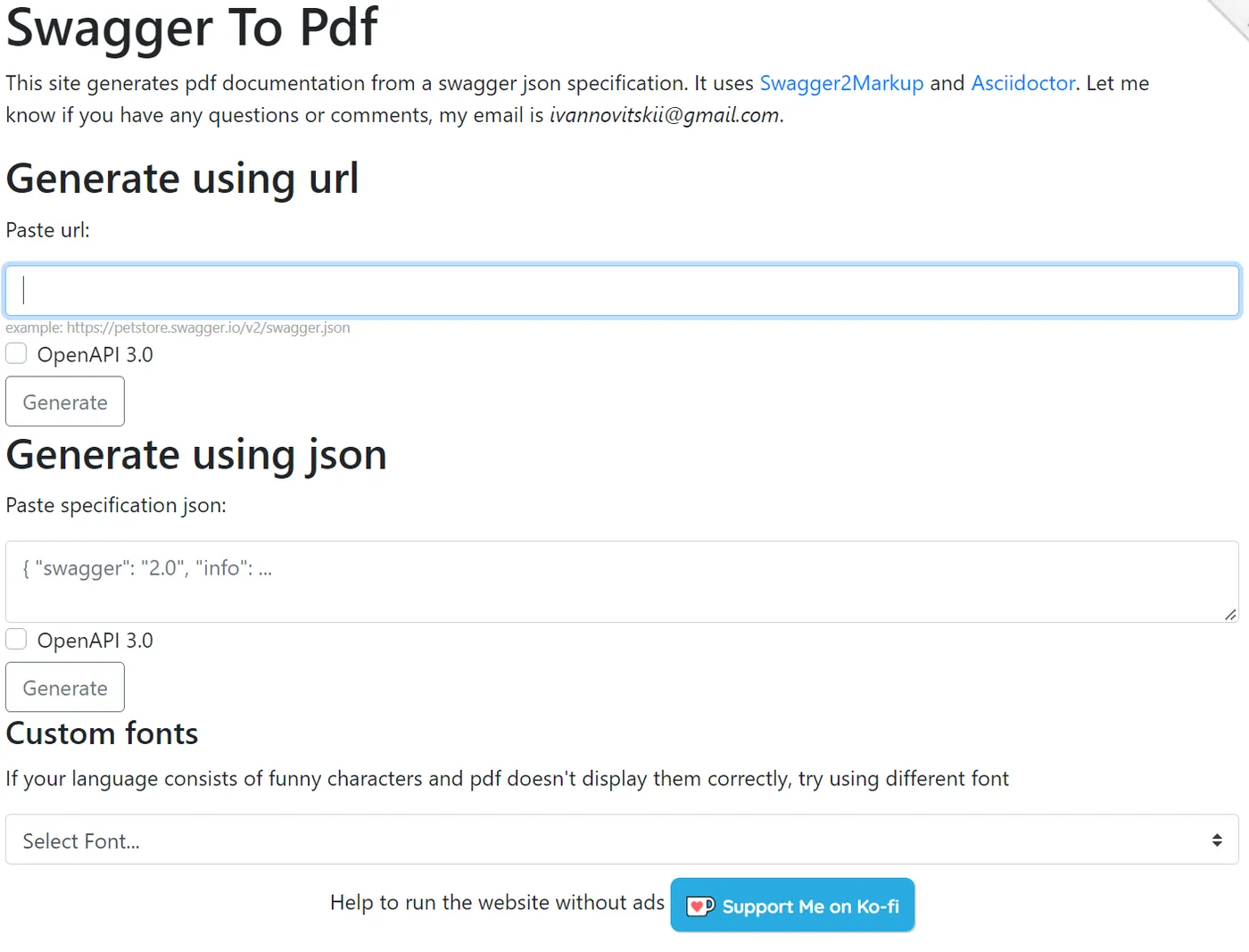This screenshot has height=952, width=1249.
Task: Enable OpenAPI 3.0 checkbox under url field
Action: point(16,353)
